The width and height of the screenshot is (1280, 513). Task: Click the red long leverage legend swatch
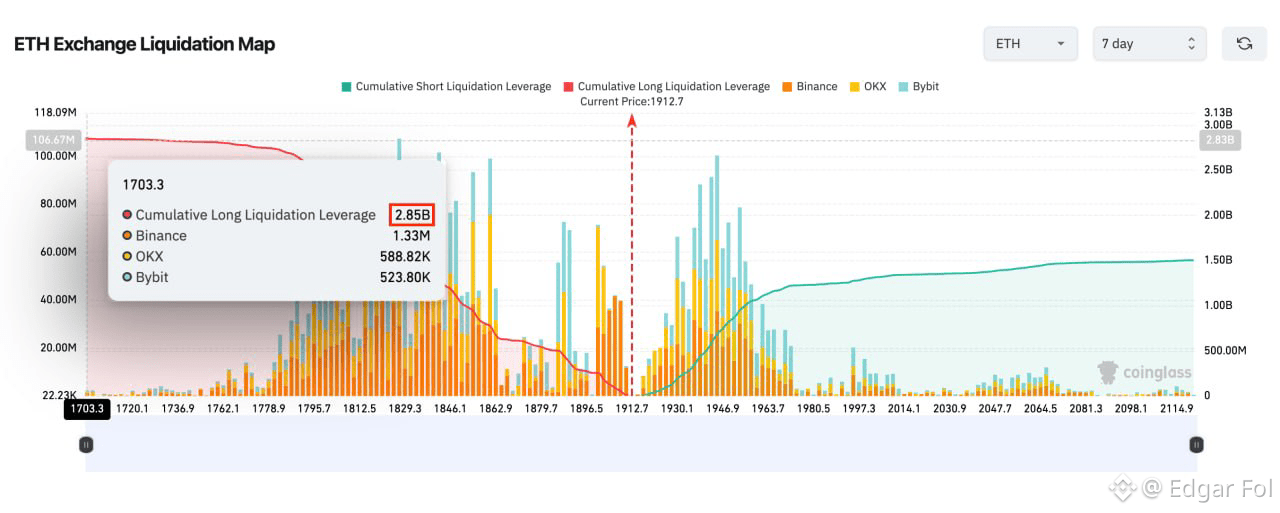[x=568, y=87]
